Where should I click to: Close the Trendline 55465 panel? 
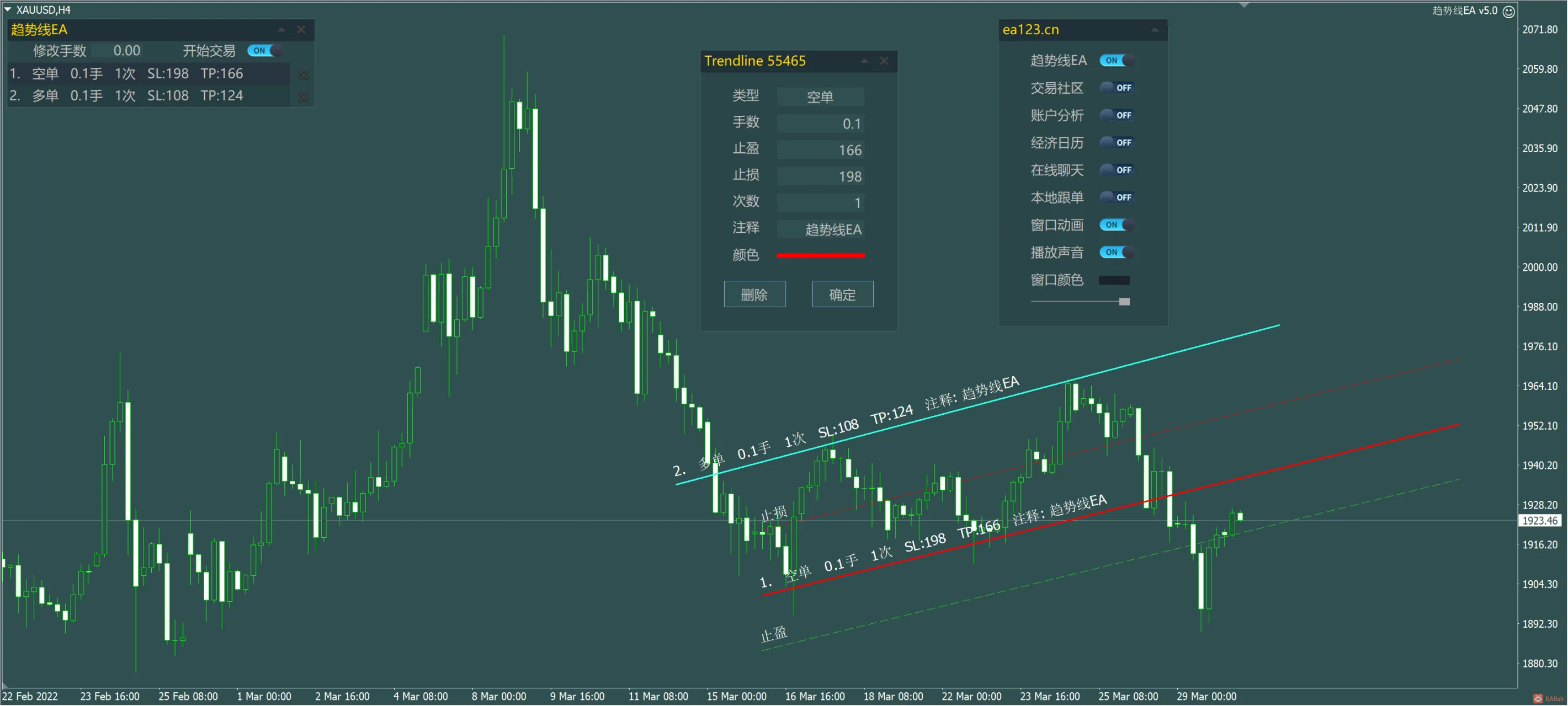click(x=884, y=61)
